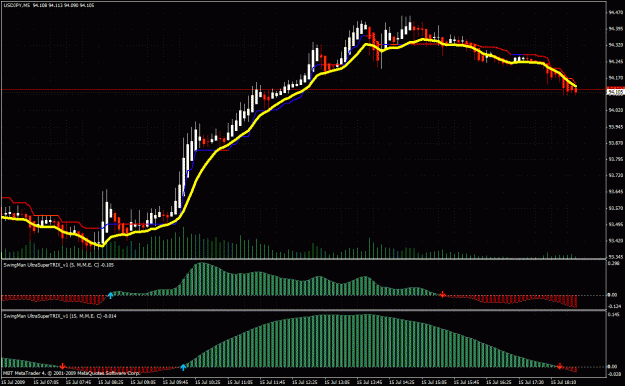Click the 15 Jul 18:10 time axis label

pos(564,382)
